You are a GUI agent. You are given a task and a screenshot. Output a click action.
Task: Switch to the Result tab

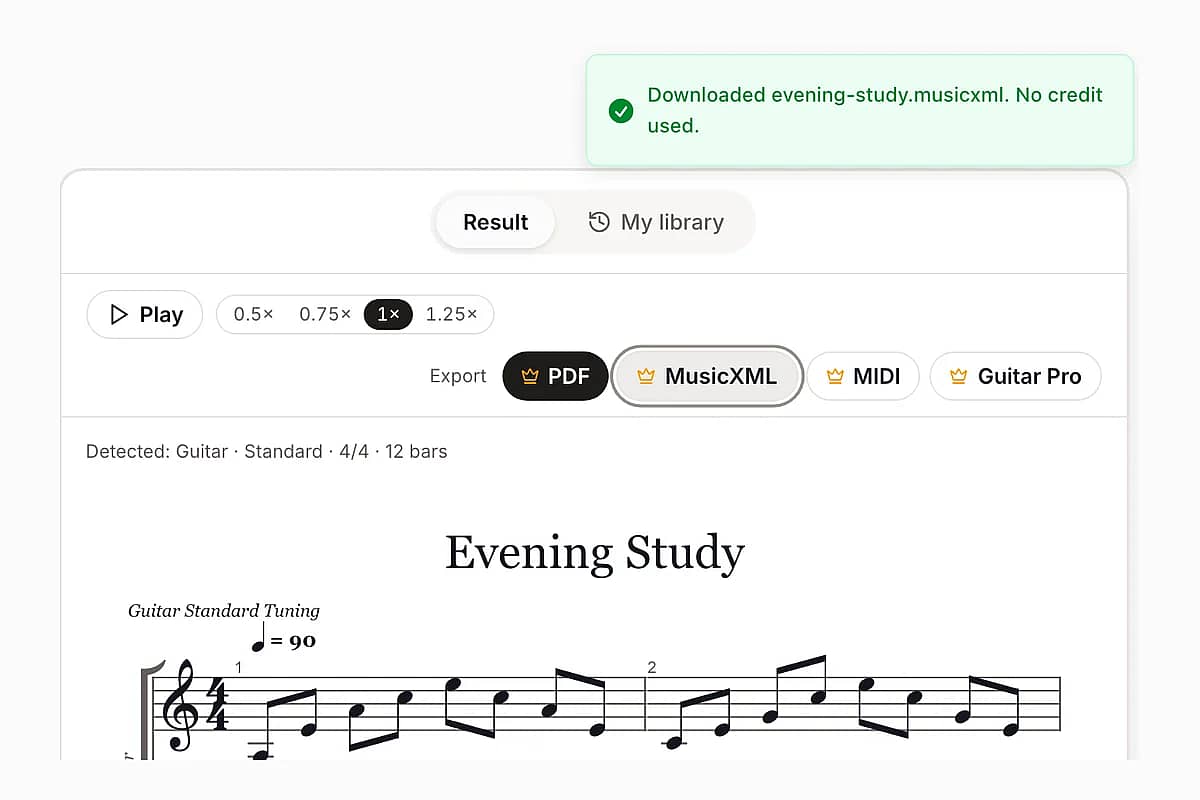click(495, 222)
